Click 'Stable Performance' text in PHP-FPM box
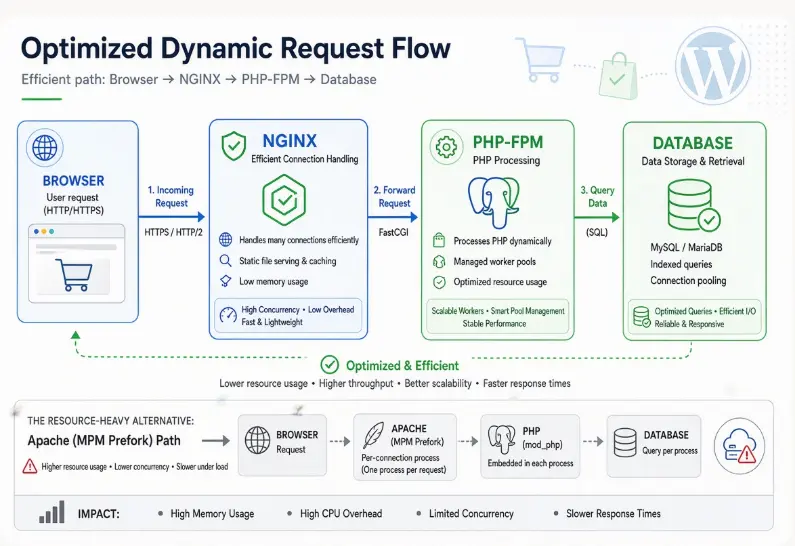The width and height of the screenshot is (795, 546). [x=494, y=323]
